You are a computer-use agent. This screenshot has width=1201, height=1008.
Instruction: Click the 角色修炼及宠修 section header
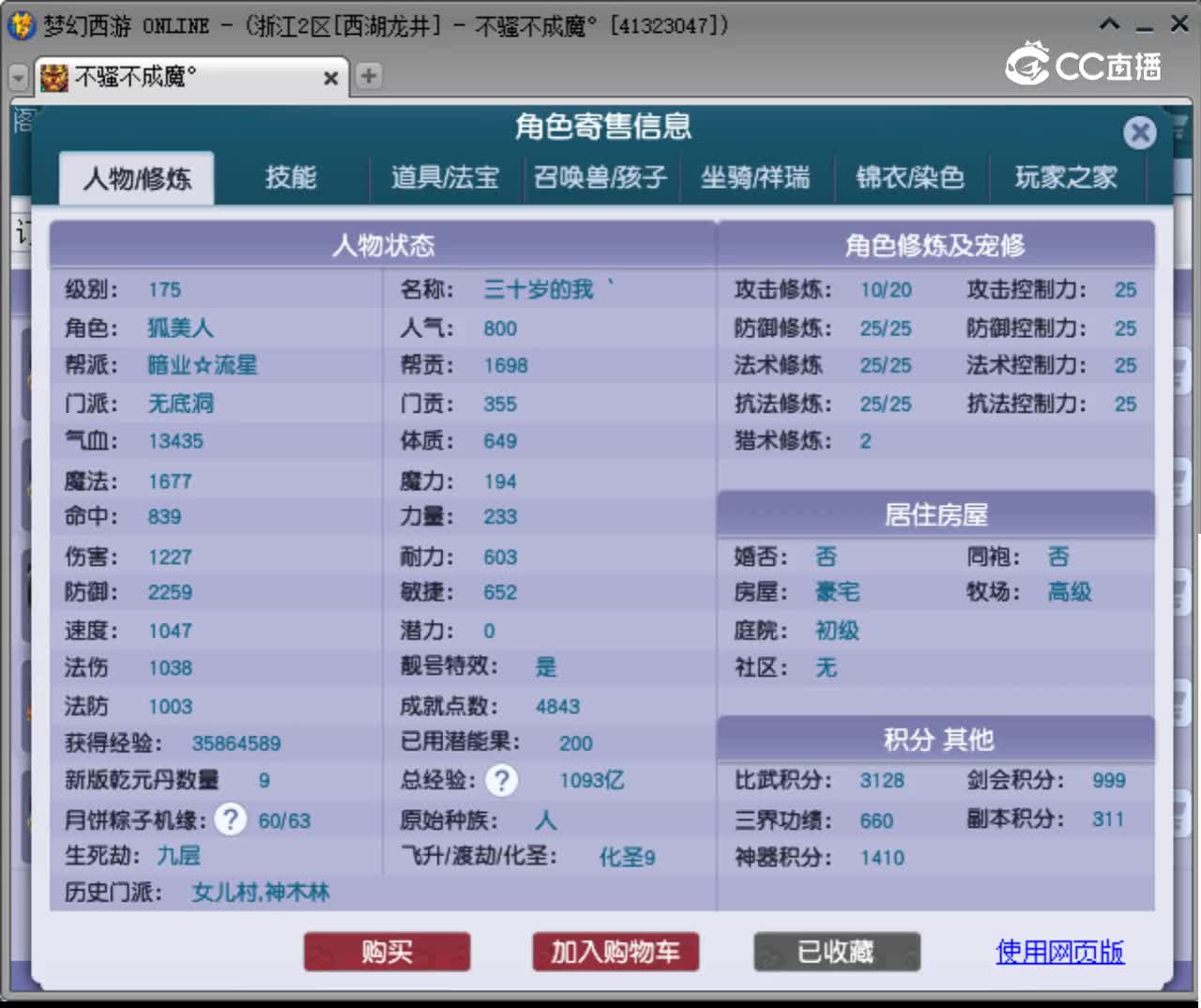click(935, 245)
